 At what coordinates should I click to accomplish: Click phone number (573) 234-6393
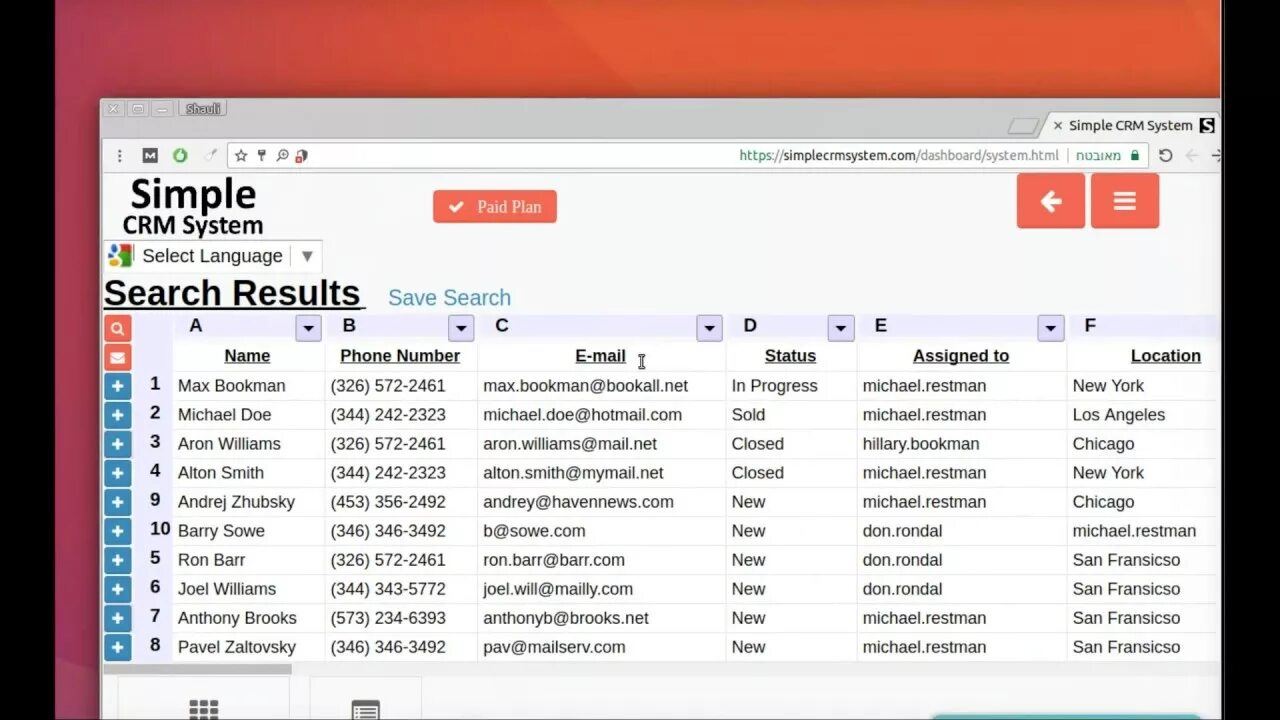(x=388, y=618)
